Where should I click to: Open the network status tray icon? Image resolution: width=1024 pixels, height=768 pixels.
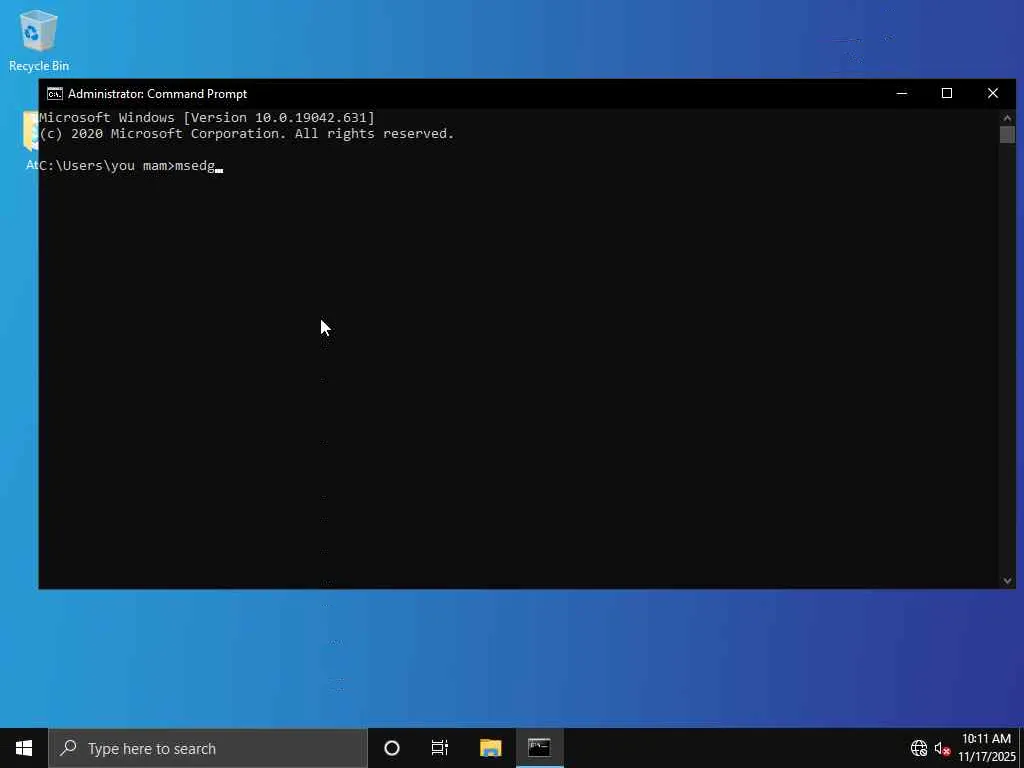(x=919, y=748)
